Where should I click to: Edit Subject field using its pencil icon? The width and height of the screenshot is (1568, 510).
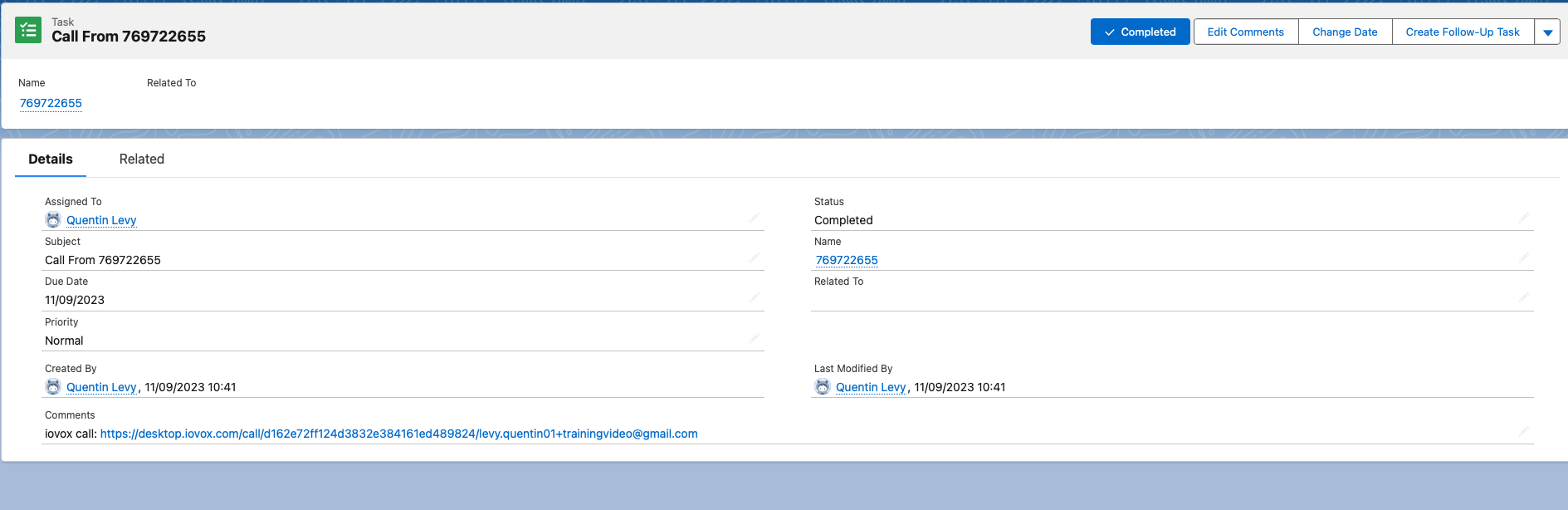[x=754, y=258]
